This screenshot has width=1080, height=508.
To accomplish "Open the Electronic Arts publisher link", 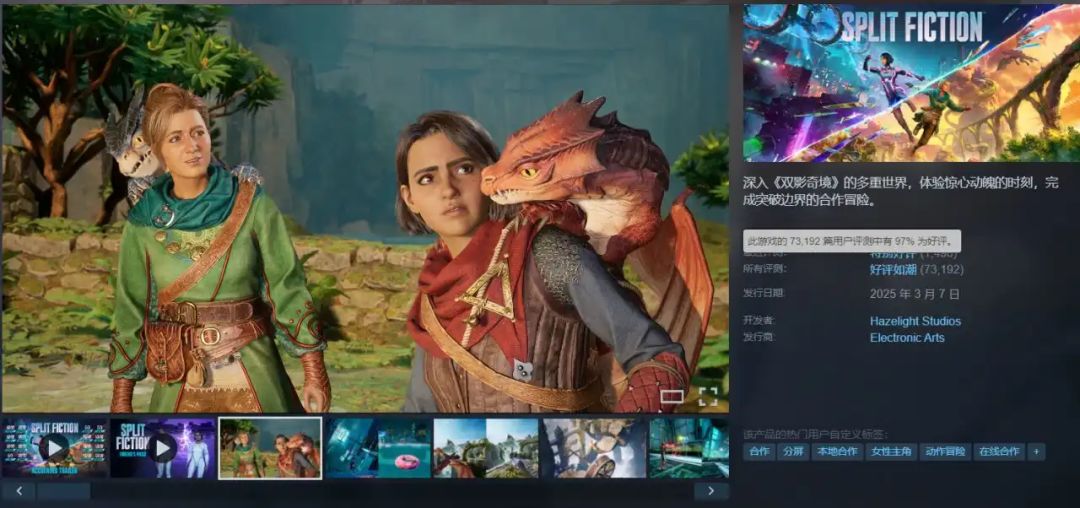I will (x=907, y=337).
